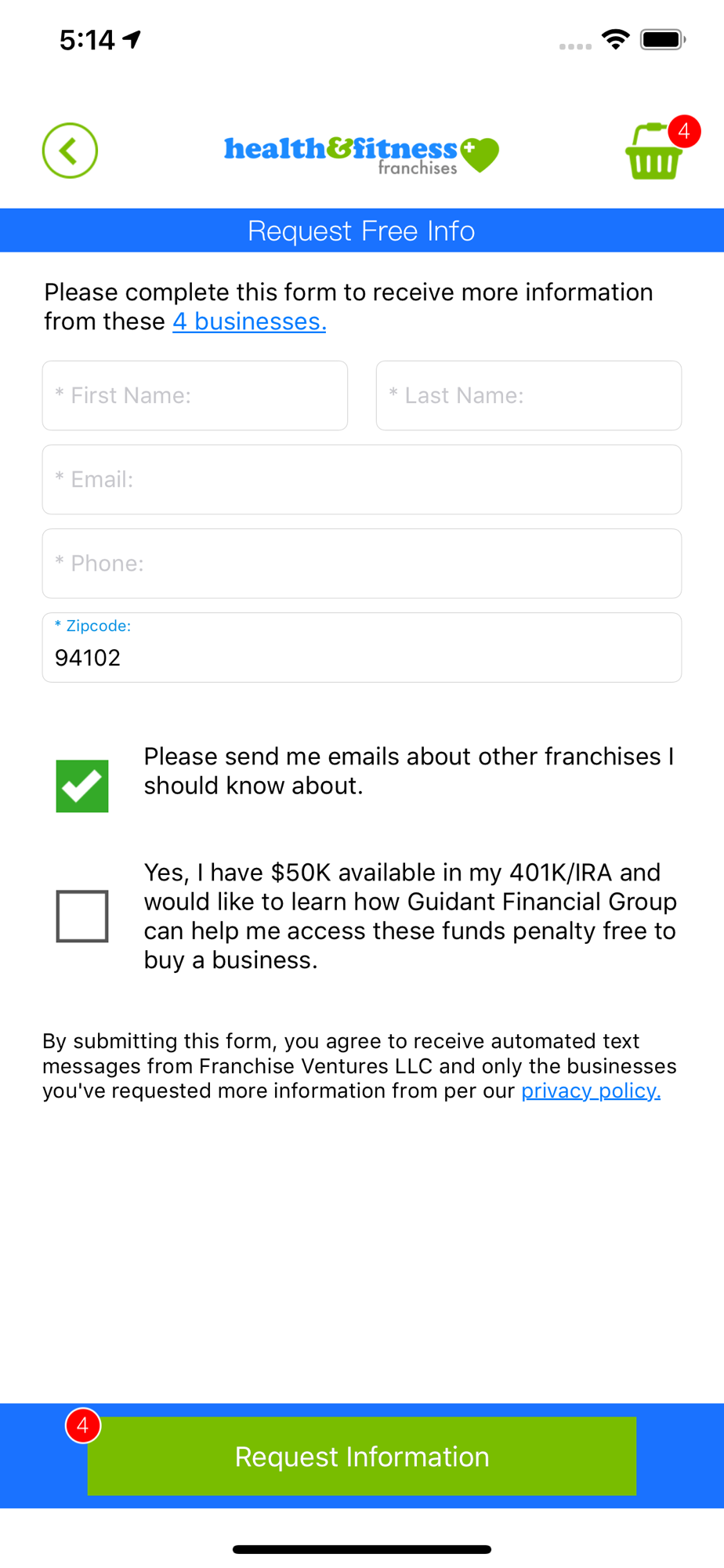Tap the health & fitness franchises logo

tap(361, 154)
